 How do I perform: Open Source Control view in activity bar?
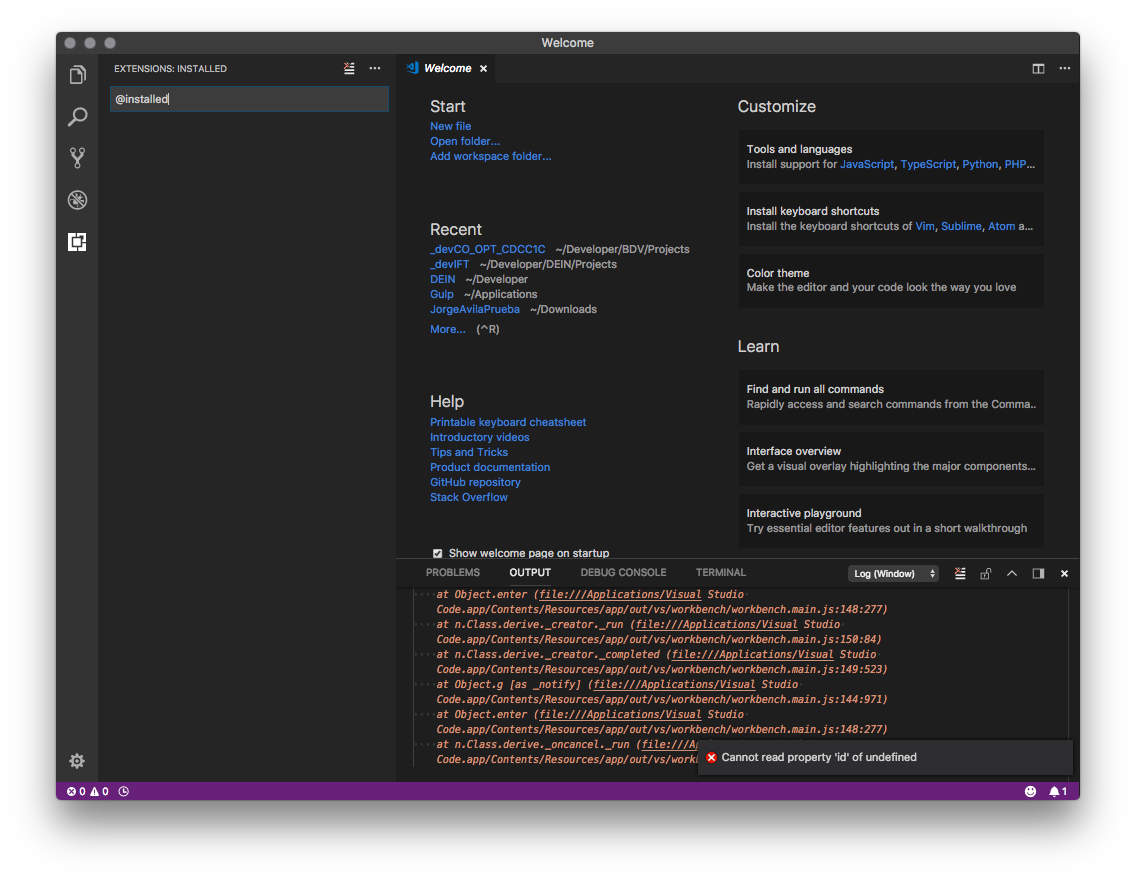[78, 158]
